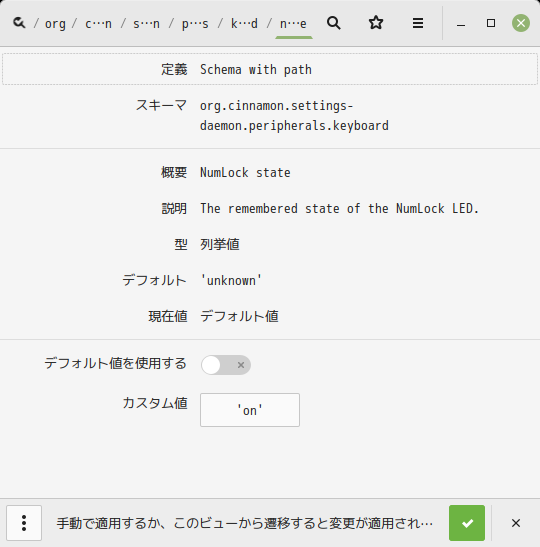Minimize the dconf editor window
The height and width of the screenshot is (547, 540).
click(461, 24)
